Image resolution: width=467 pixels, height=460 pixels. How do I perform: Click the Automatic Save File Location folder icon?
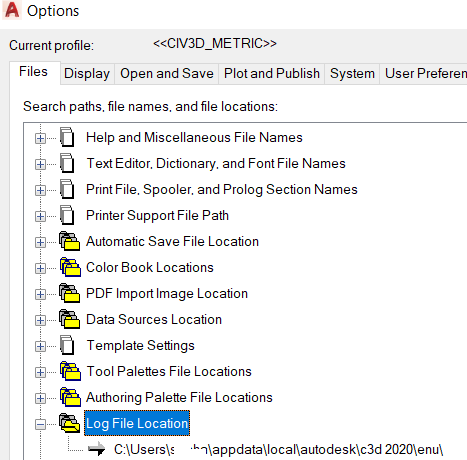(69, 241)
